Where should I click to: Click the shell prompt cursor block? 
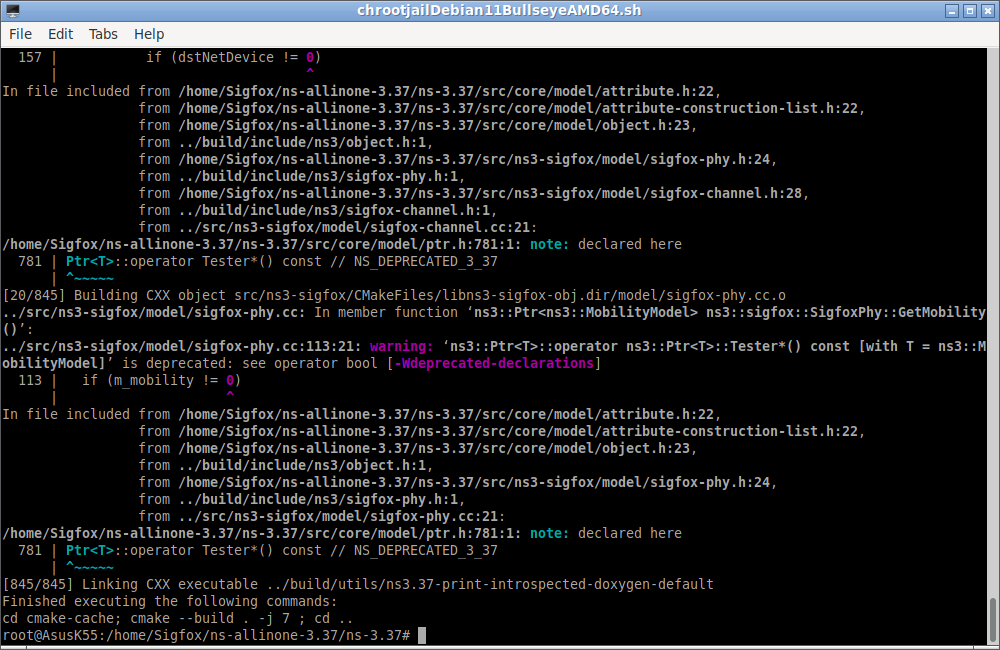click(x=422, y=635)
